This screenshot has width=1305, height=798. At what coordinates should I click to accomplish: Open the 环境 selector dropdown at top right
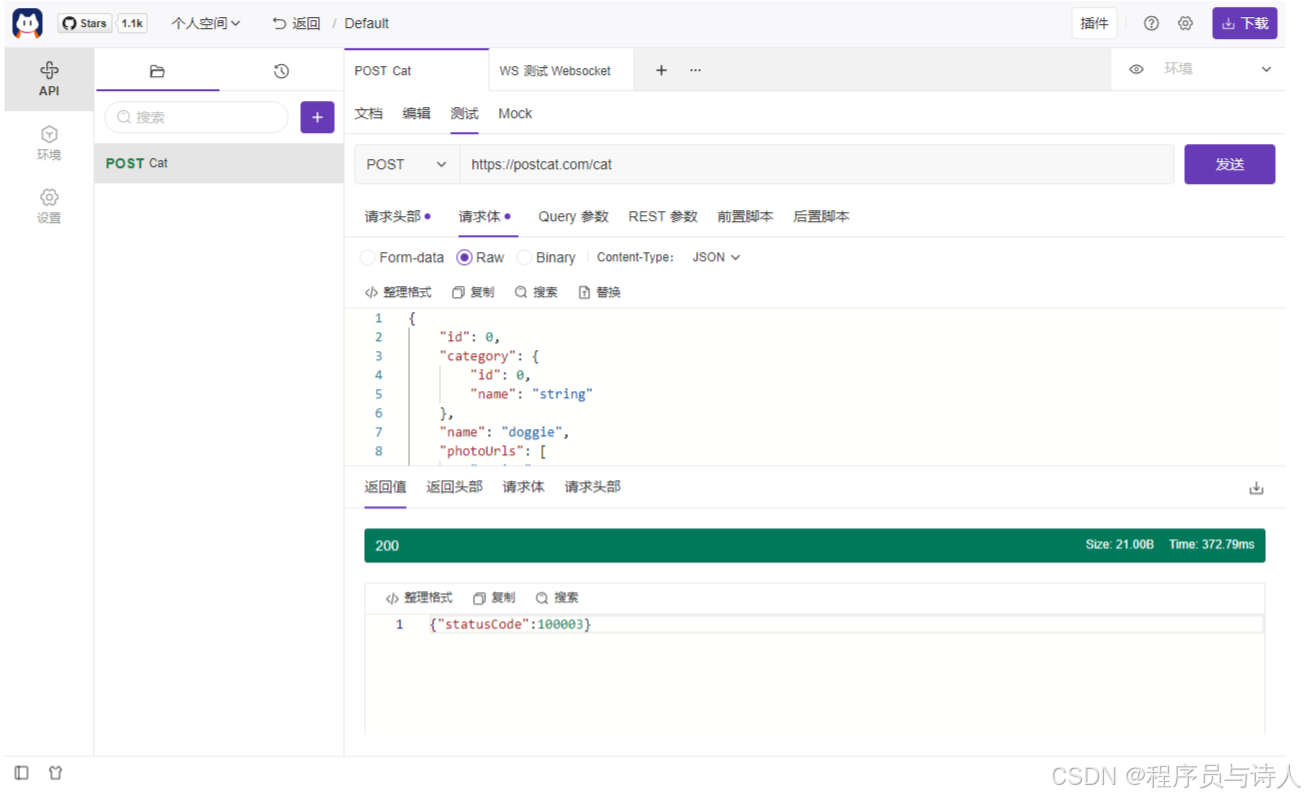coord(1216,69)
